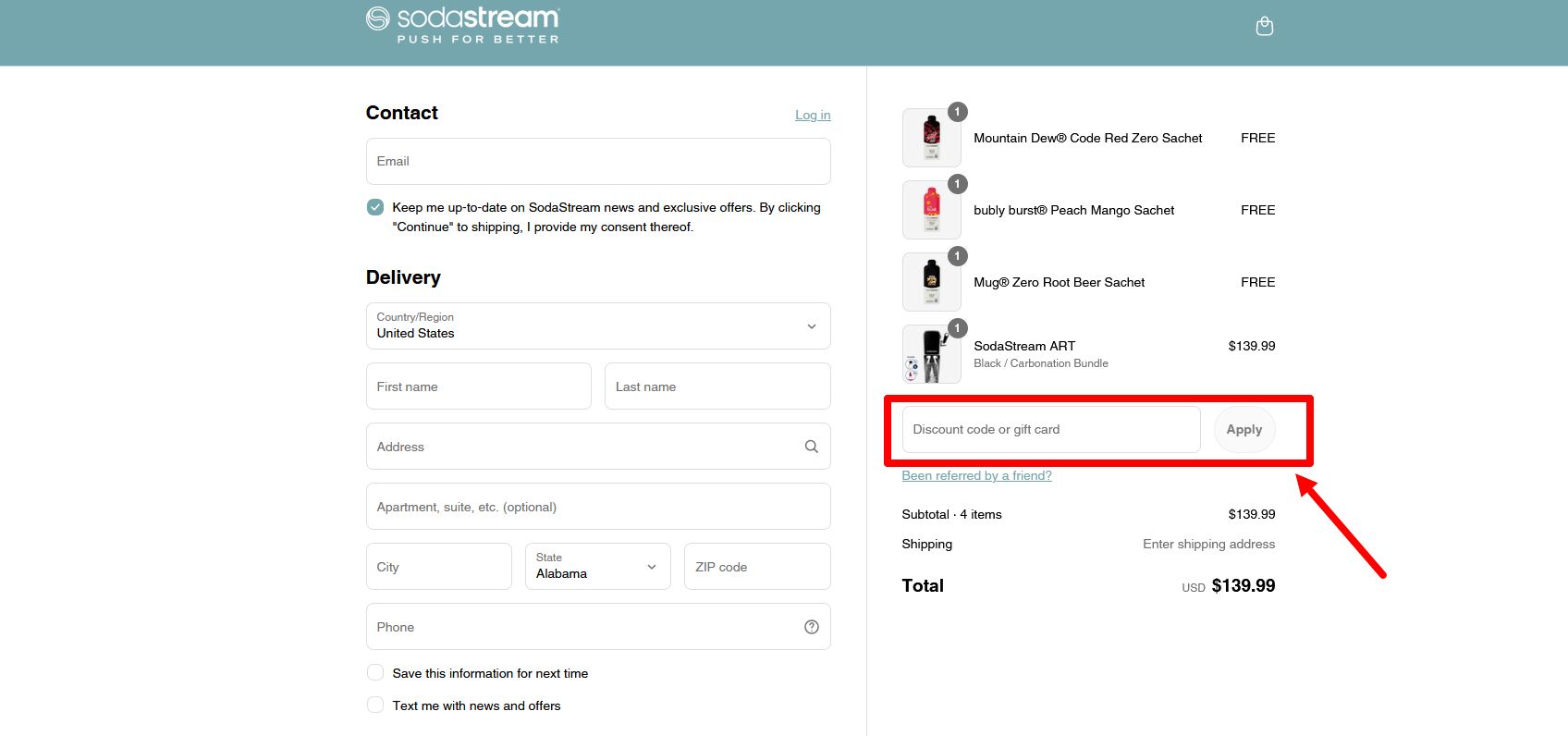Click the Discount code or gift card field
This screenshot has width=1568, height=736.
[1050, 430]
